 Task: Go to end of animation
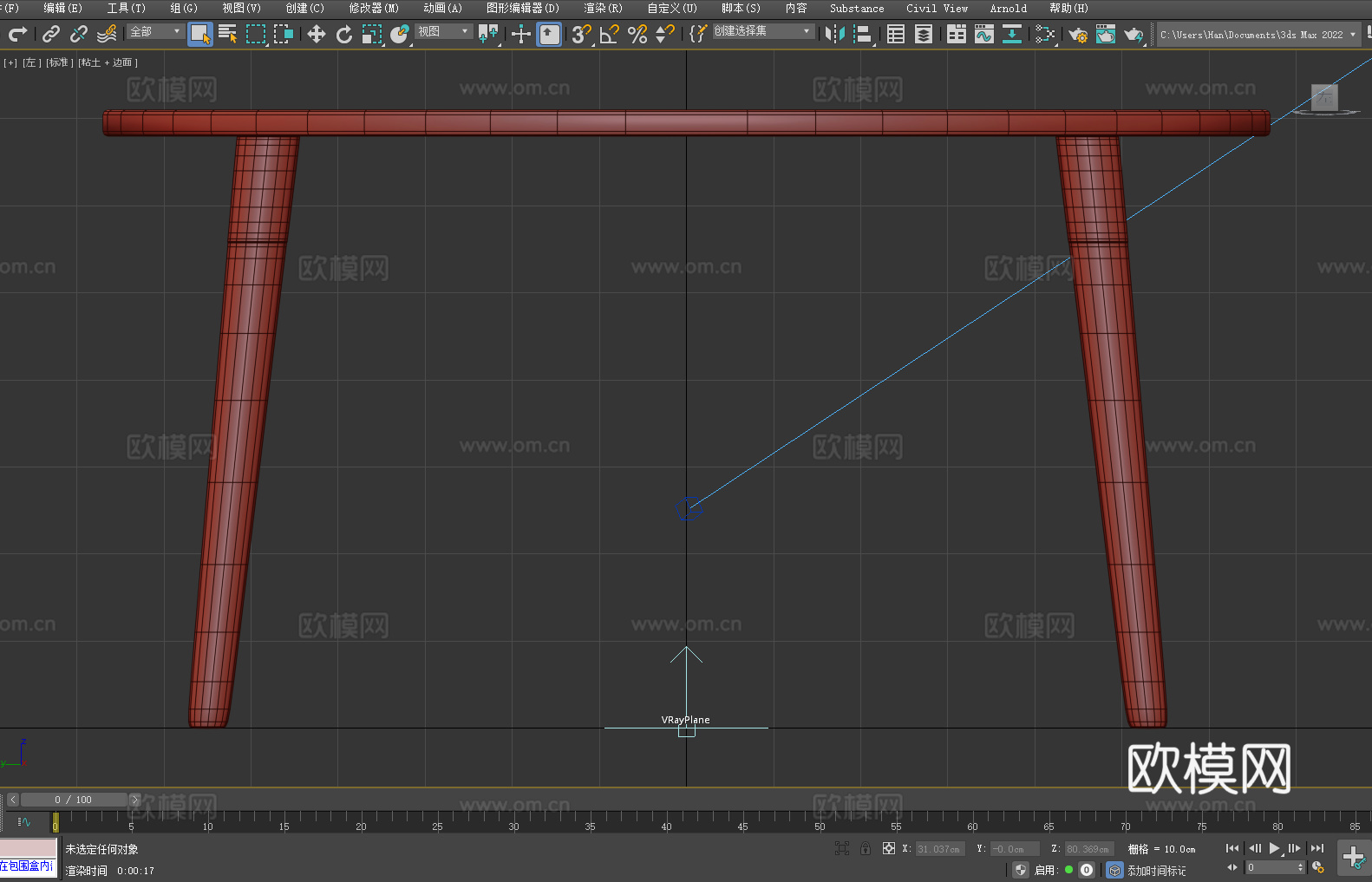click(1317, 848)
